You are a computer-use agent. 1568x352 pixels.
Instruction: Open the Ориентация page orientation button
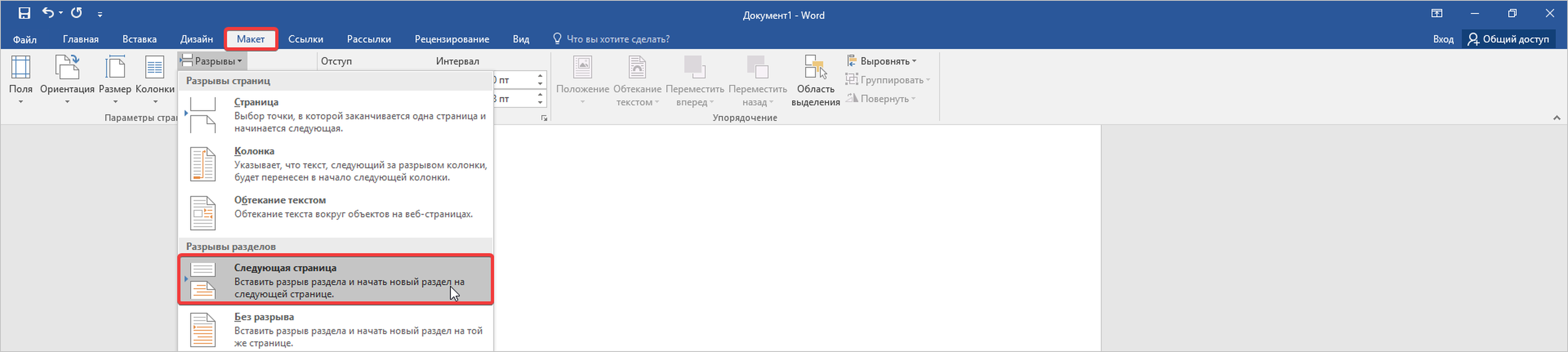pos(67,79)
